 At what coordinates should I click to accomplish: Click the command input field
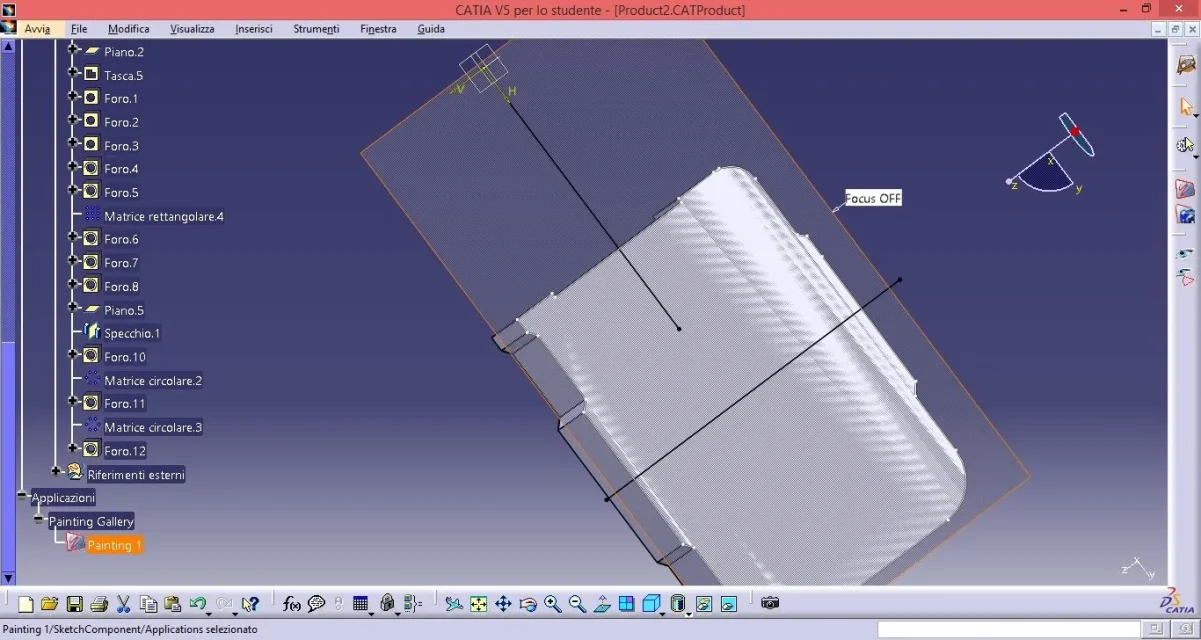coord(1008,629)
